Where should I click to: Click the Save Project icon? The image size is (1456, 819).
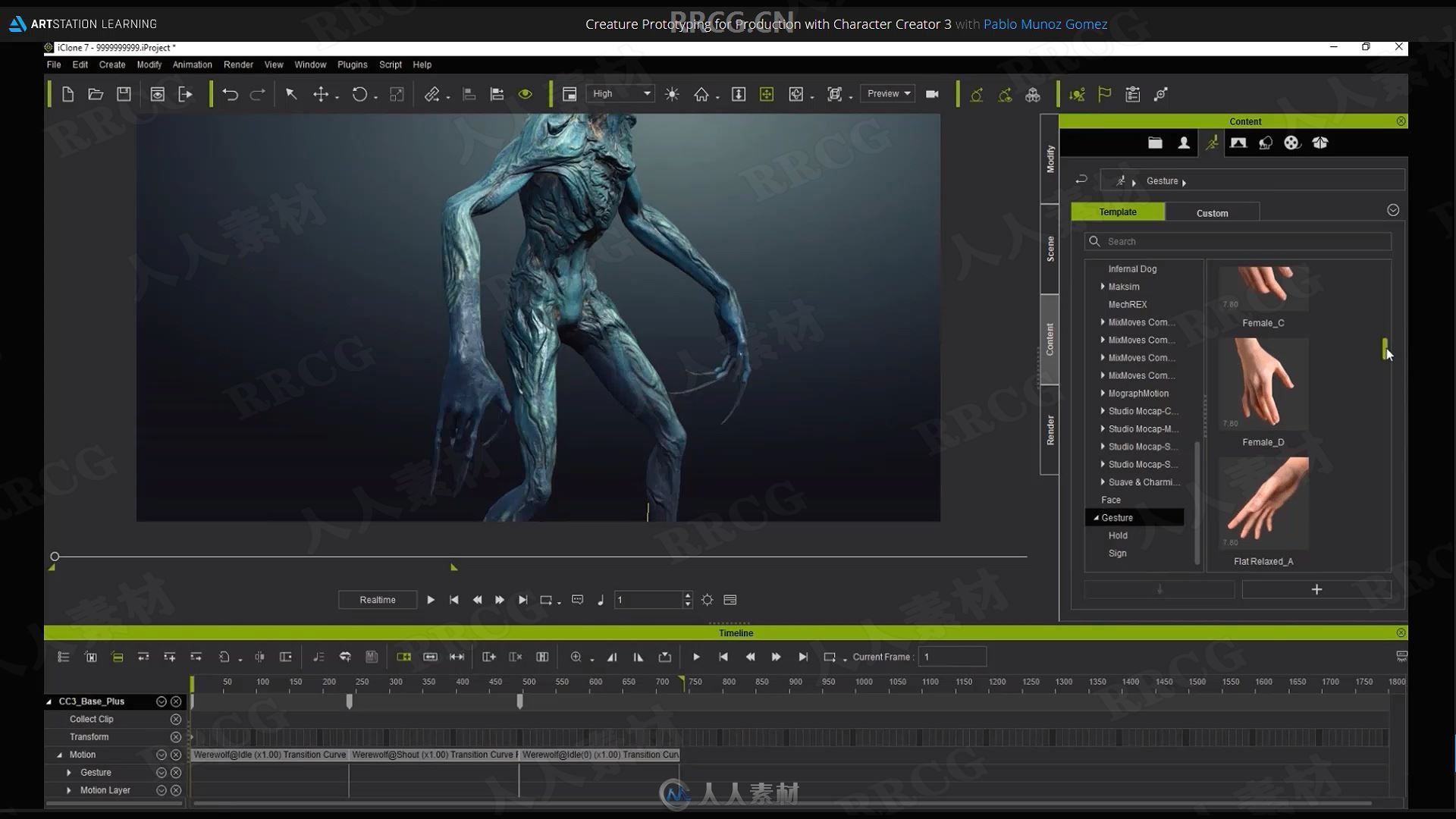coord(124,94)
